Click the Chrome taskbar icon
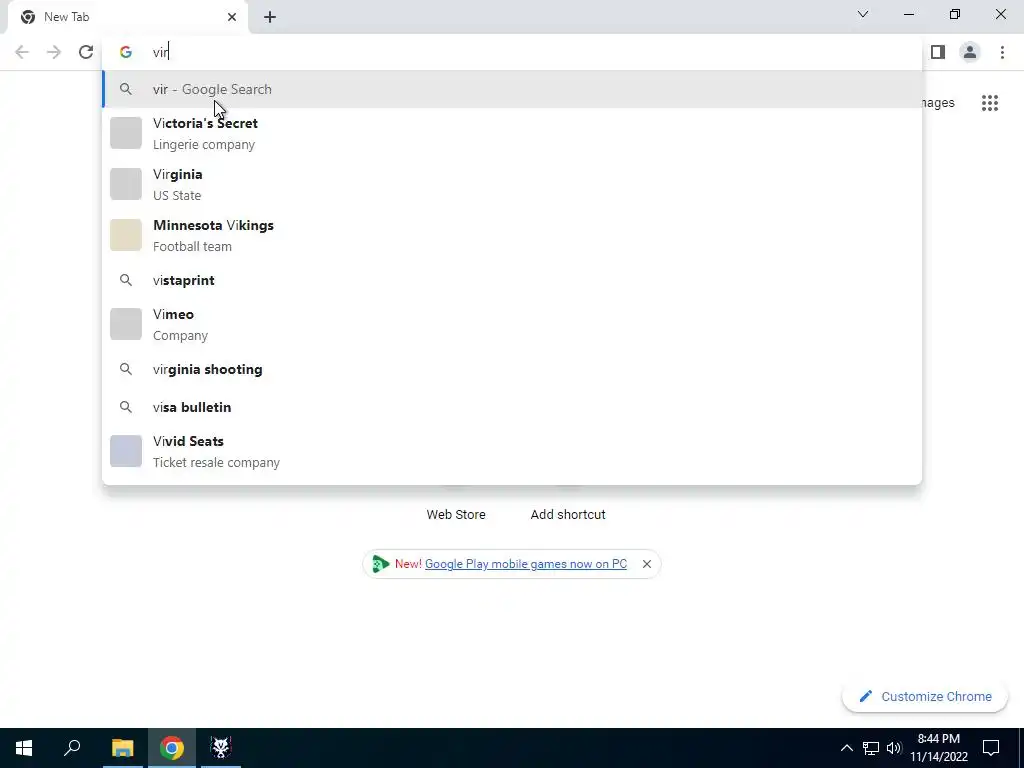 [172, 748]
